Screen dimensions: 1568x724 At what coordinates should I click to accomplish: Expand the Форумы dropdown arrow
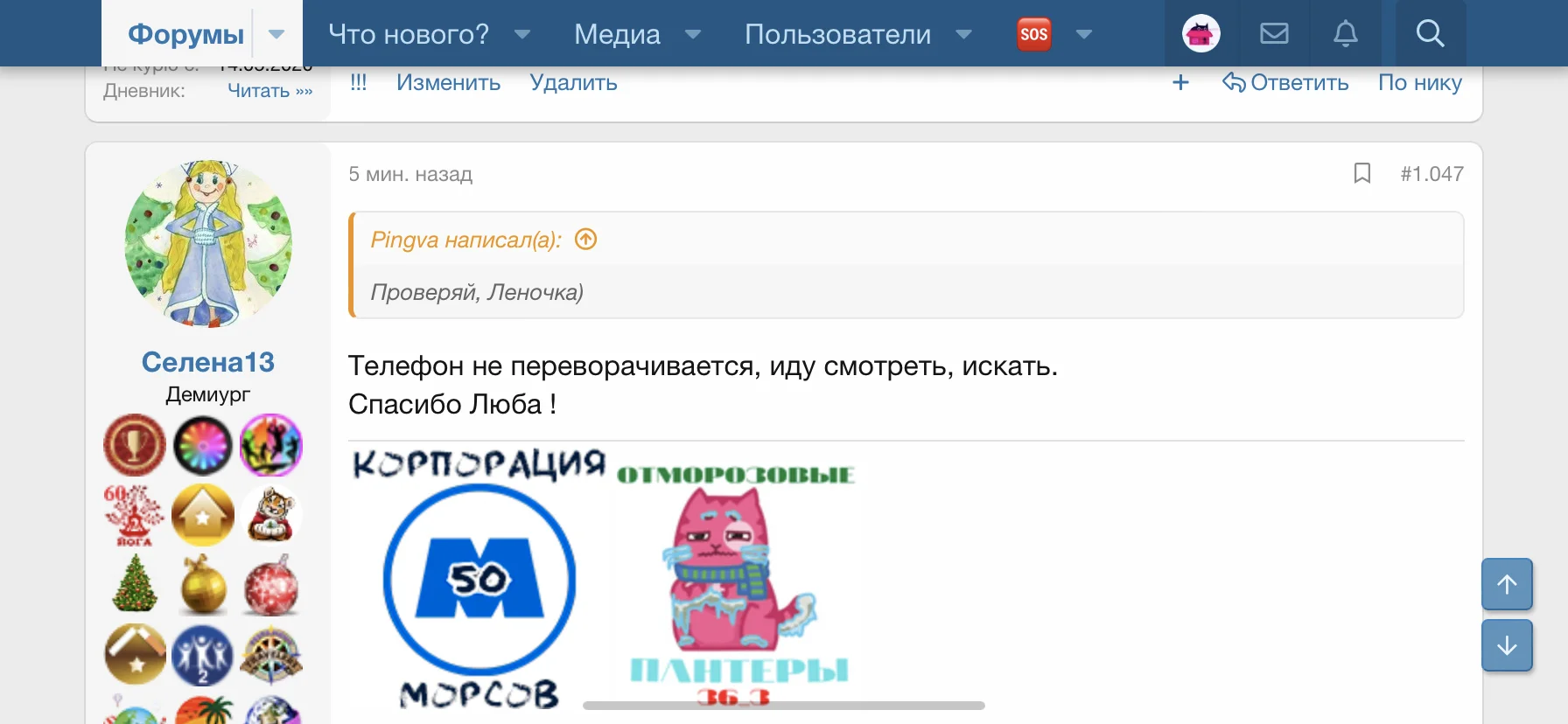click(x=276, y=34)
